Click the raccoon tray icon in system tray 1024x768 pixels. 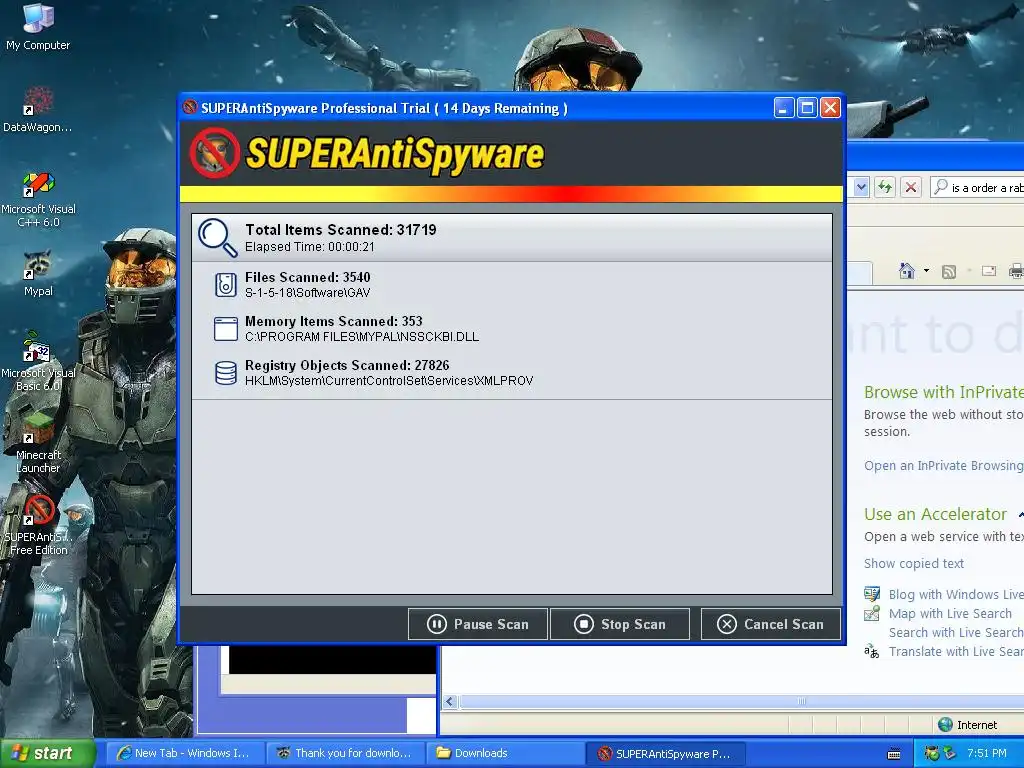click(x=931, y=753)
